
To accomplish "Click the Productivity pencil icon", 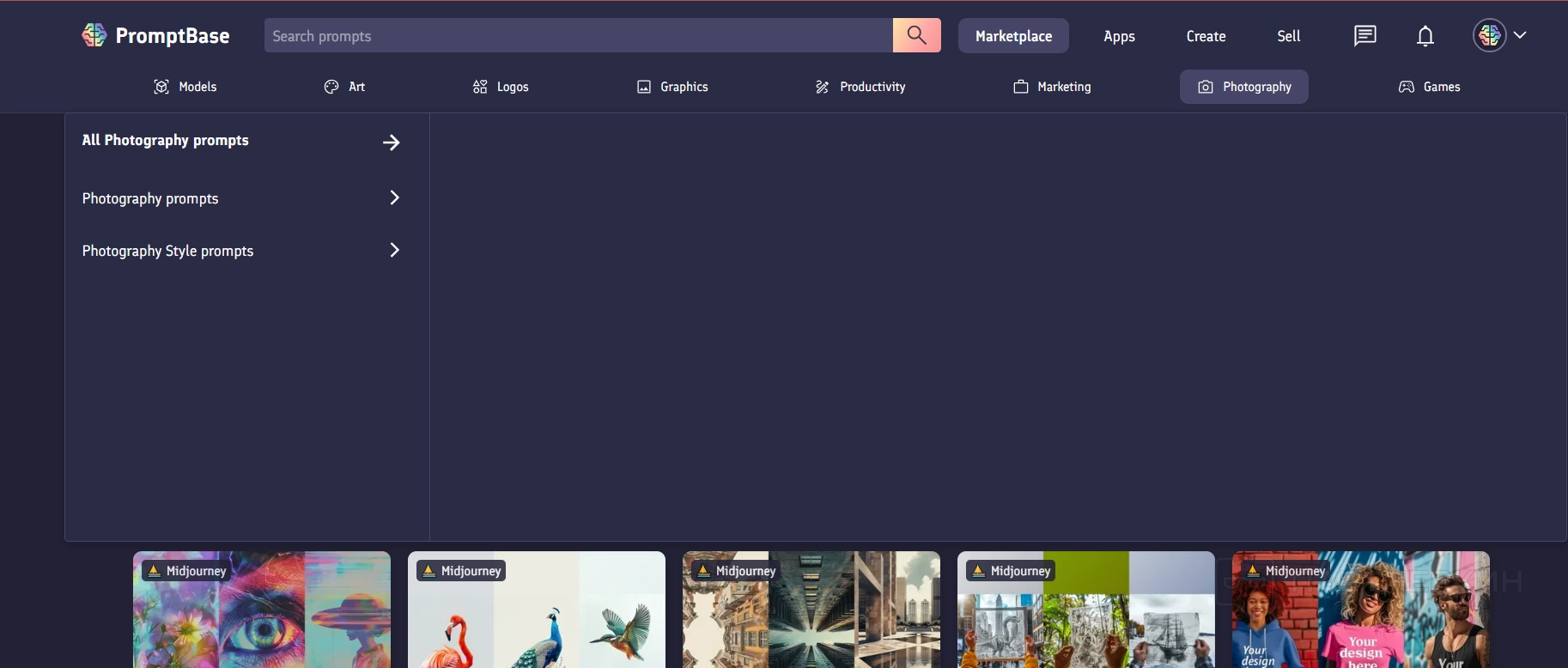I will 822,87.
